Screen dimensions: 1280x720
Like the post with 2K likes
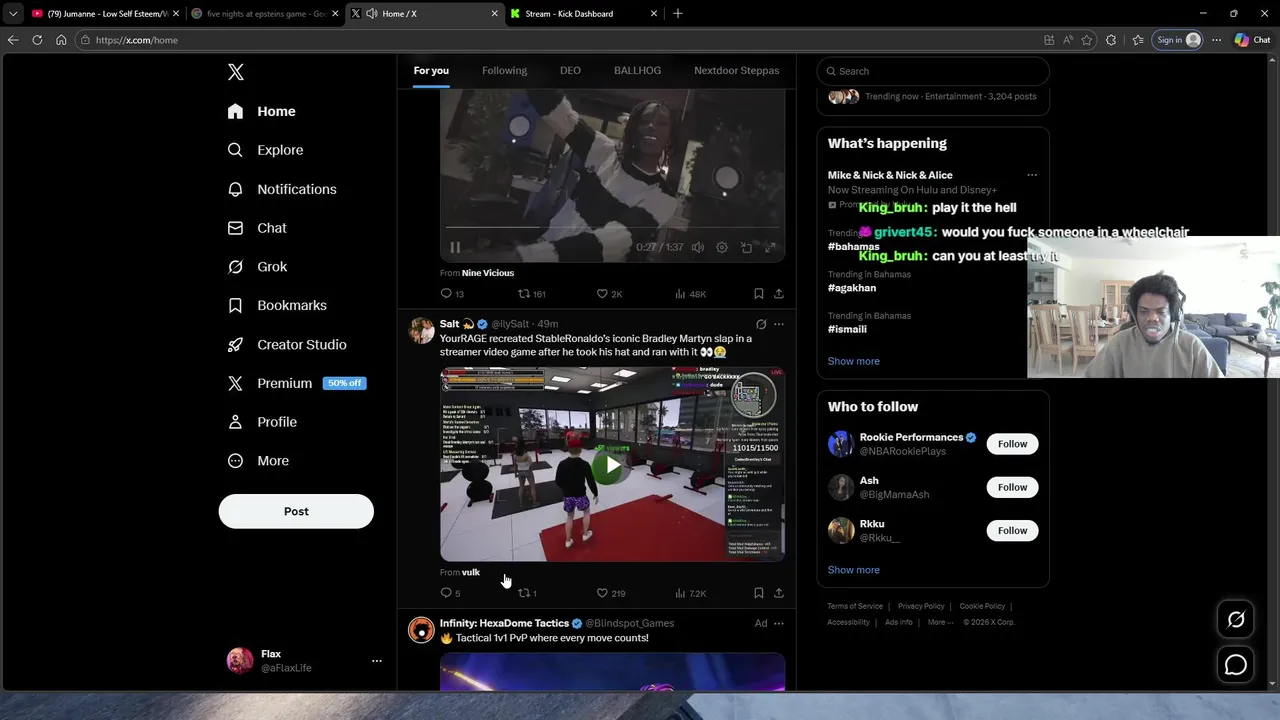pyautogui.click(x=609, y=294)
